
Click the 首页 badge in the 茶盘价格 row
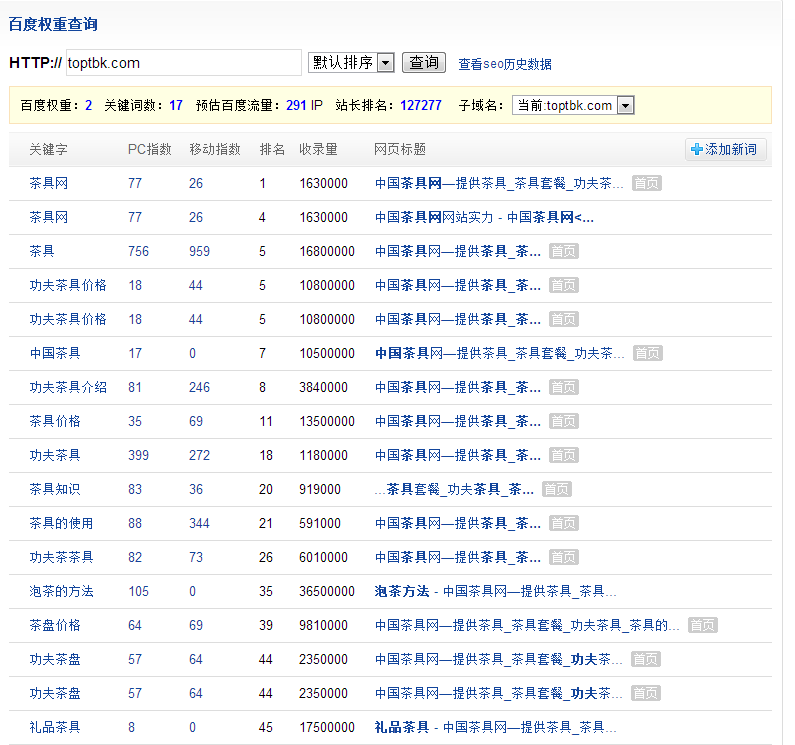tap(702, 625)
